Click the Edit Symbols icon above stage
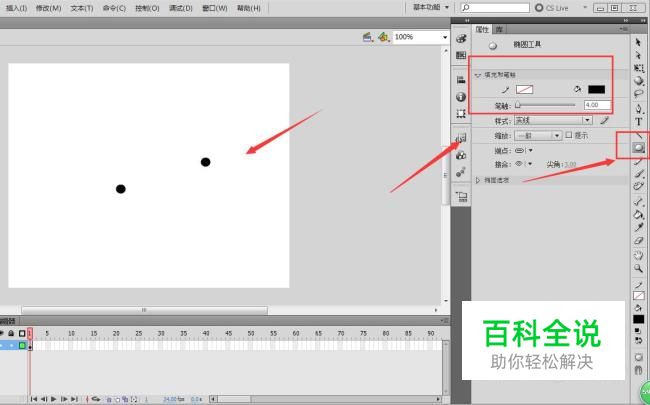 point(383,37)
